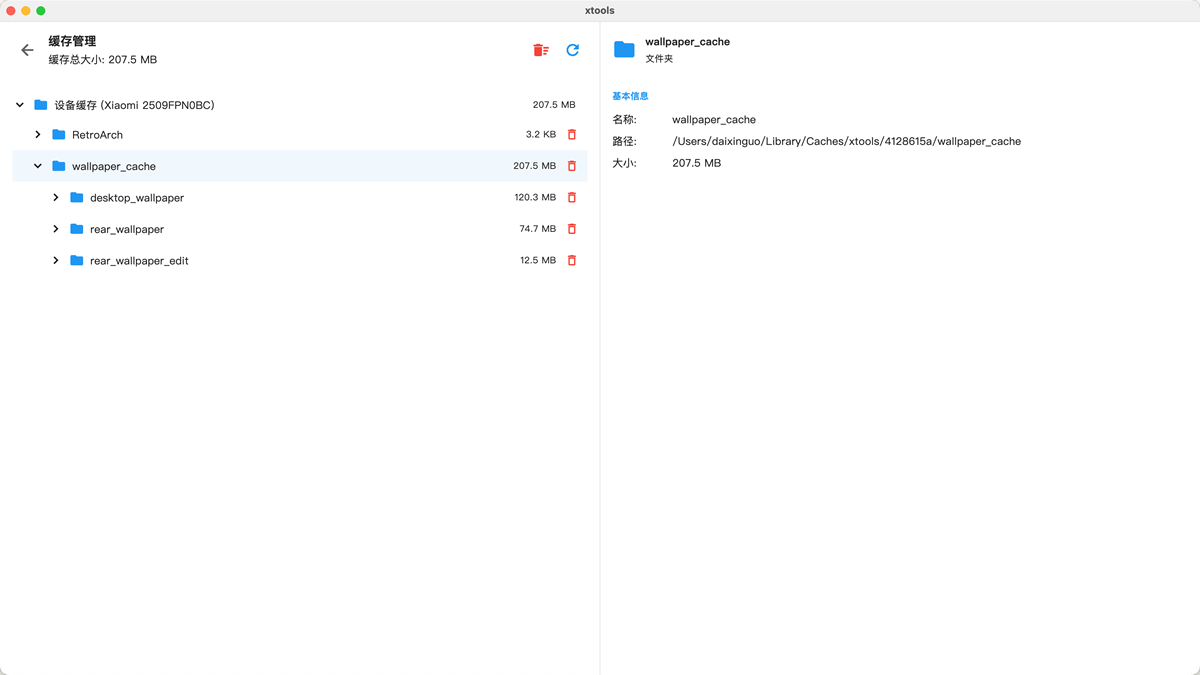This screenshot has height=675, width=1200.
Task: Select the rear_wallpaper_edit tree item
Action: tap(139, 261)
